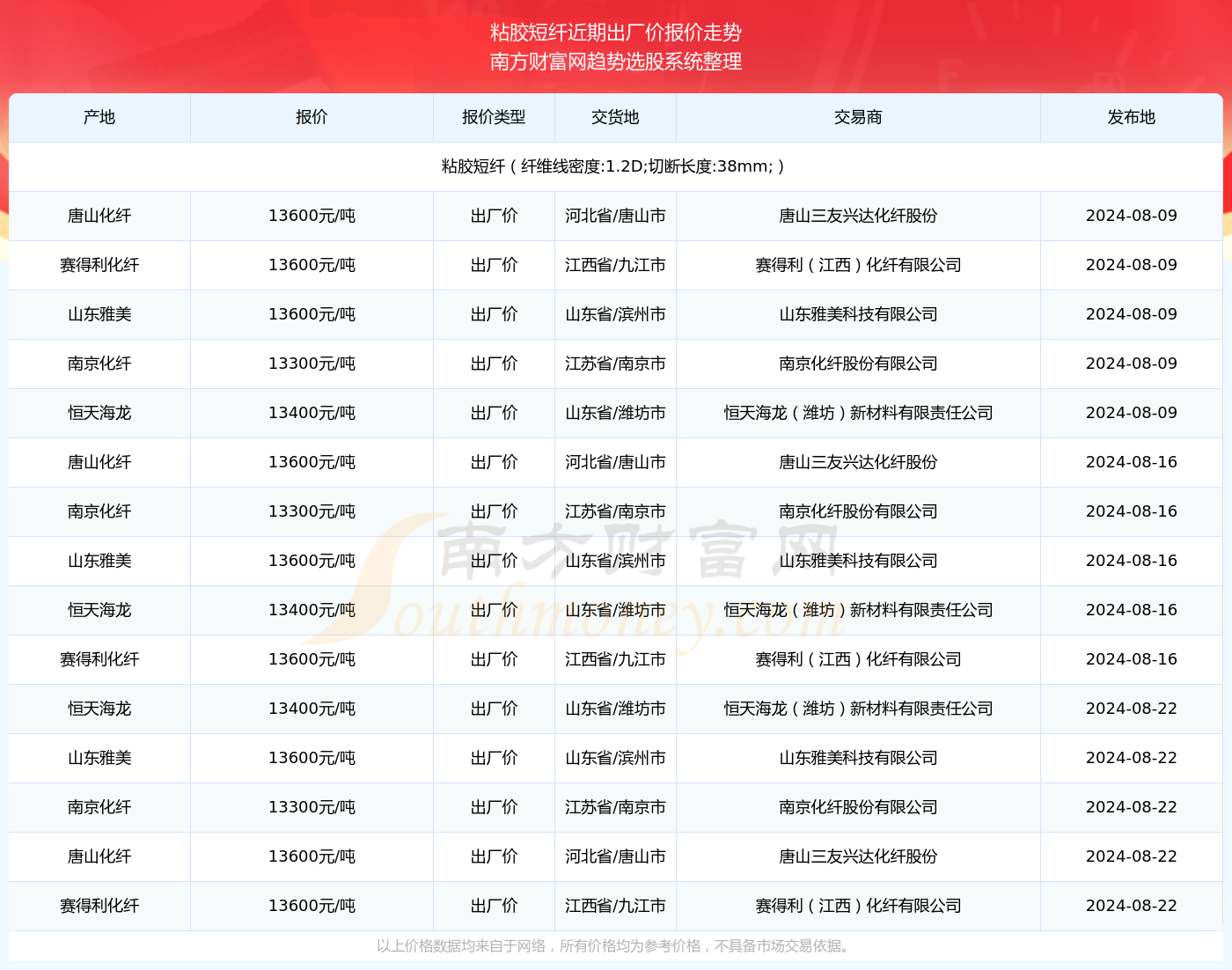Select 赛得利化纤 in the 2024-08-16 row
The image size is (1232, 970).
pos(99,659)
